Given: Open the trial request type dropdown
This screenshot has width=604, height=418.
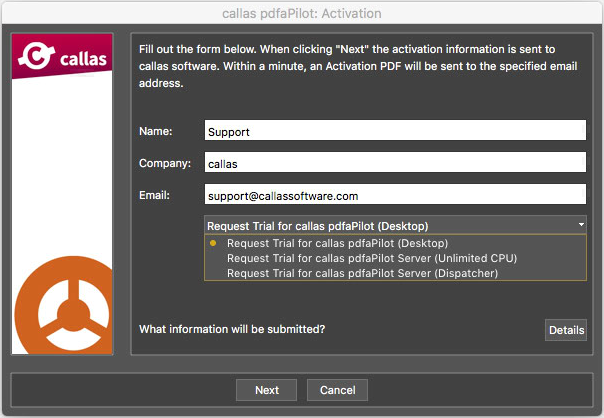Looking at the screenshot, I should [395, 225].
